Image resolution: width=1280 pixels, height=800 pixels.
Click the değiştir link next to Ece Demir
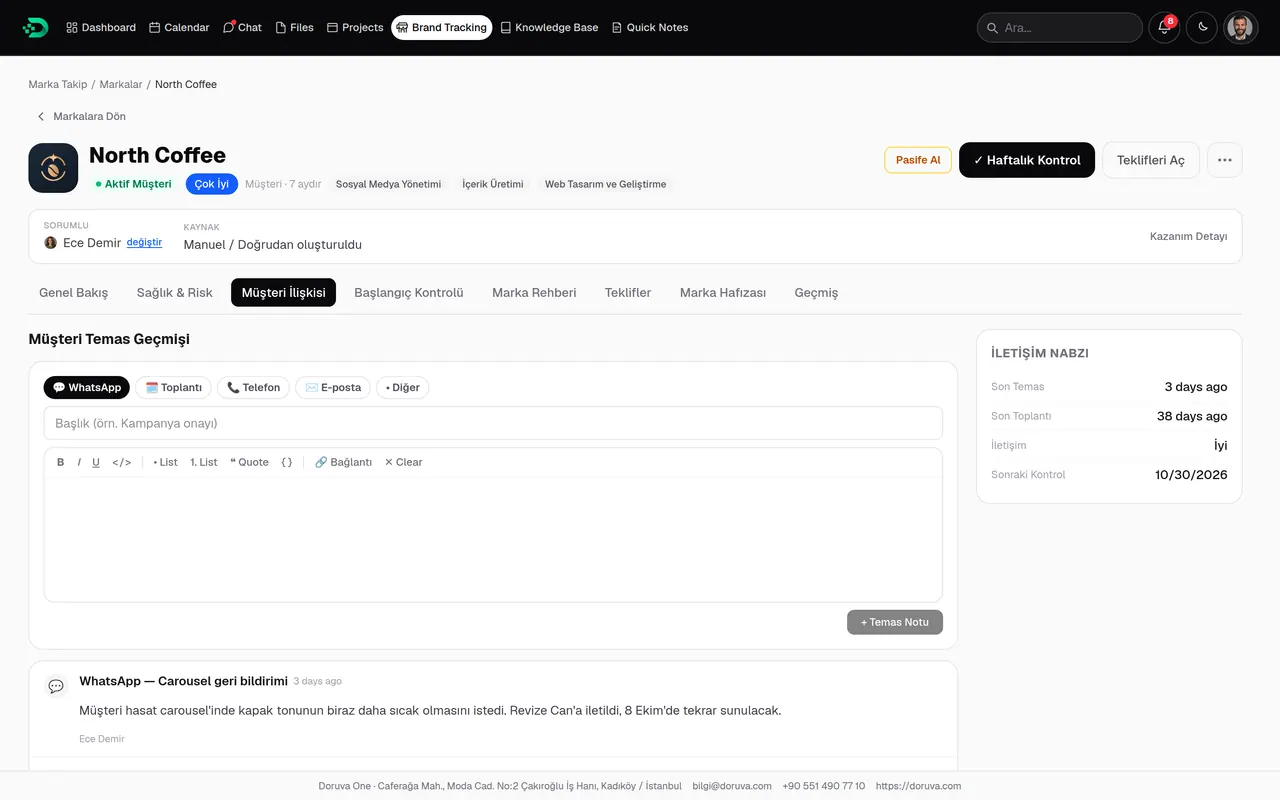tap(144, 243)
